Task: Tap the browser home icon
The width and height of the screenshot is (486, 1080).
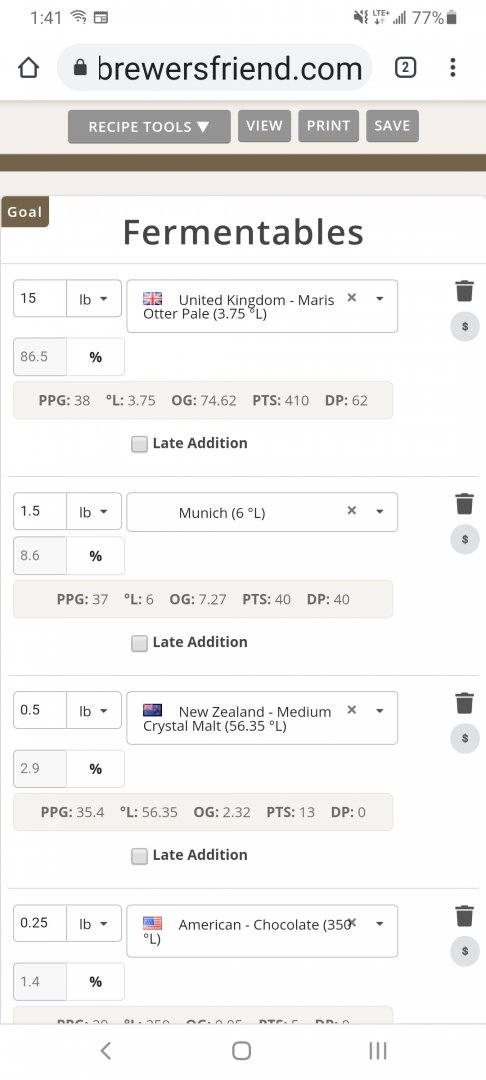Action: (28, 68)
